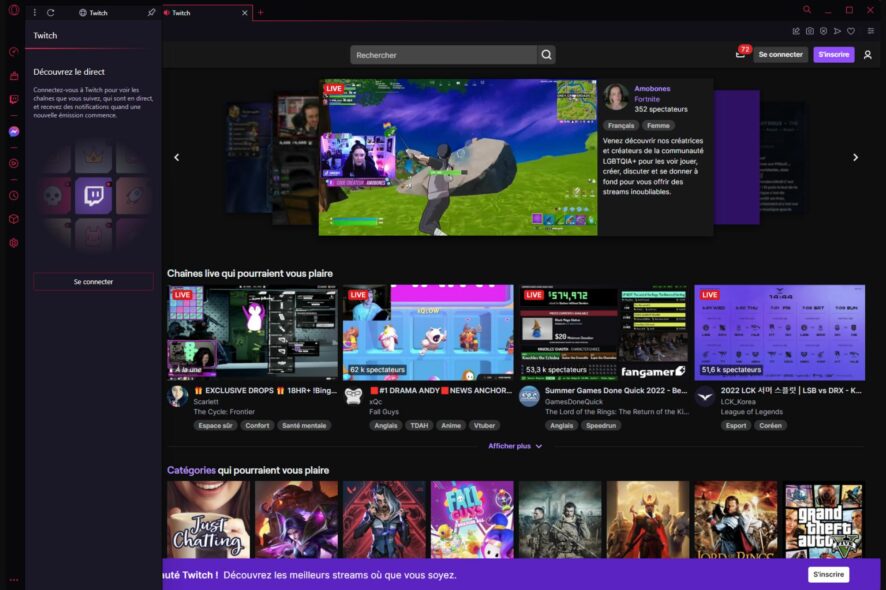Screen dimensions: 886x590
Task: Click S'inscrire in Twitch header
Action: coord(833,54)
